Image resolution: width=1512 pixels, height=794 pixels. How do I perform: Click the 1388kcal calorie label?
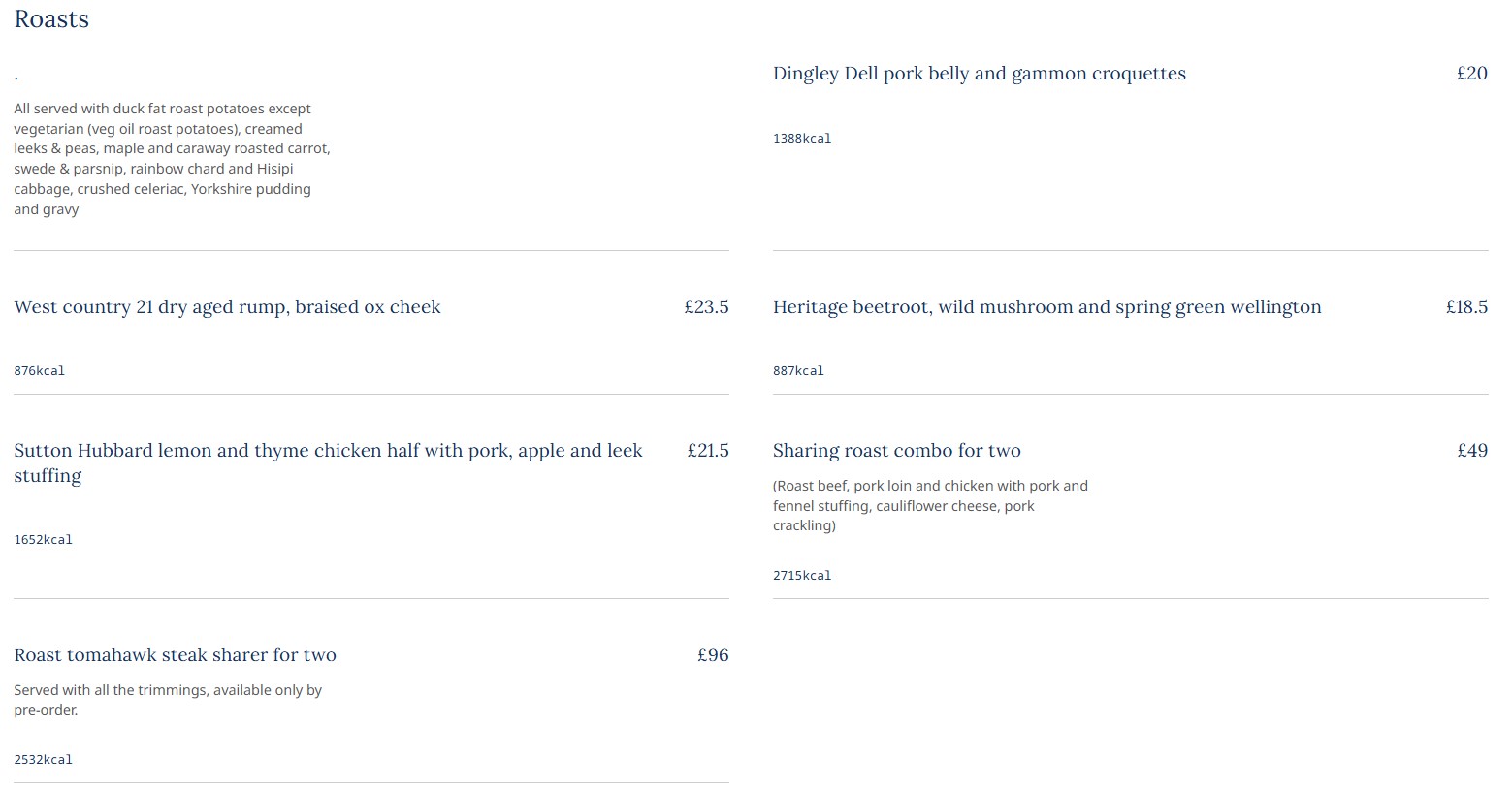802,139
